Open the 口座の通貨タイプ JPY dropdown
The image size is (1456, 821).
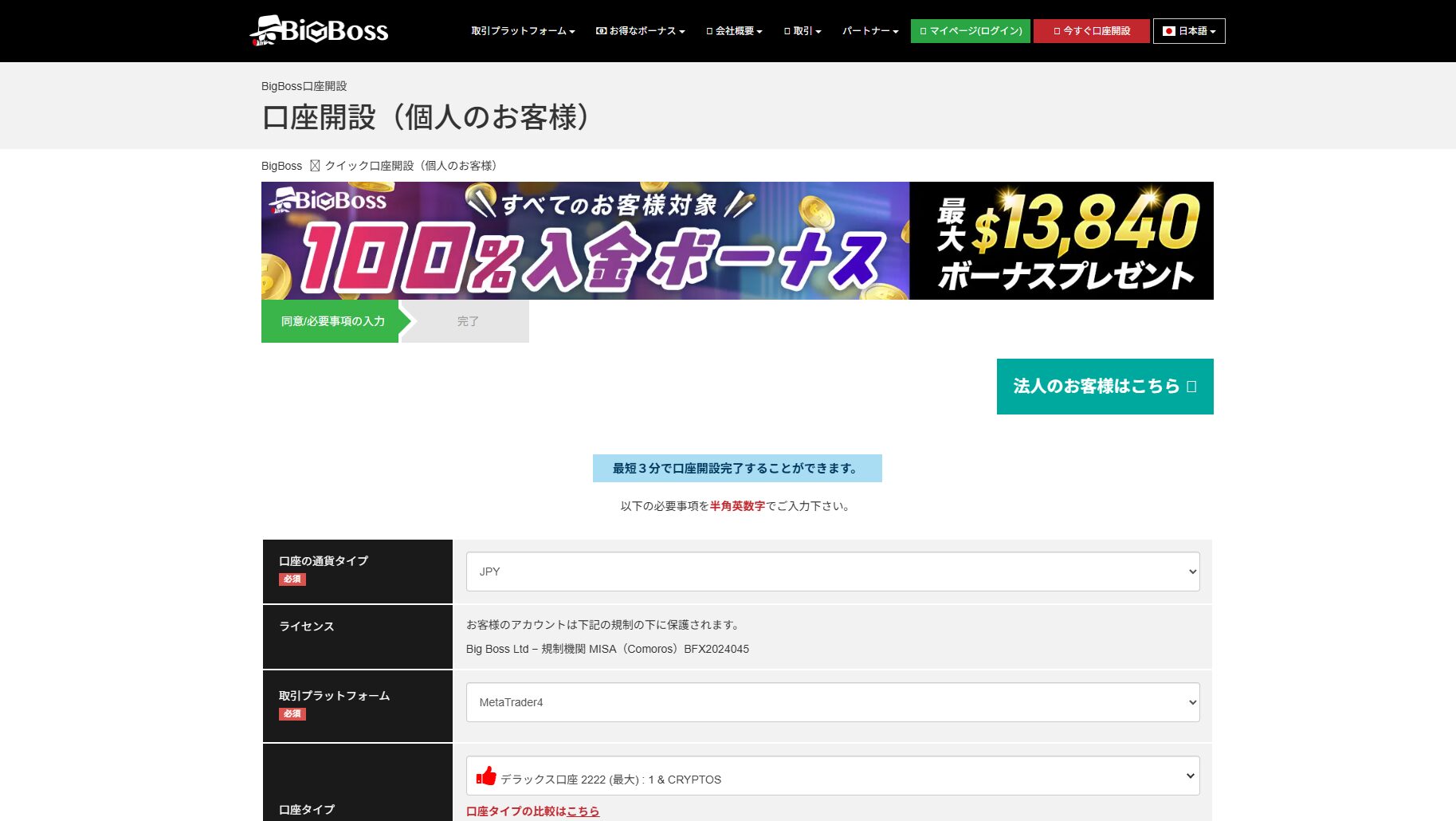click(833, 572)
